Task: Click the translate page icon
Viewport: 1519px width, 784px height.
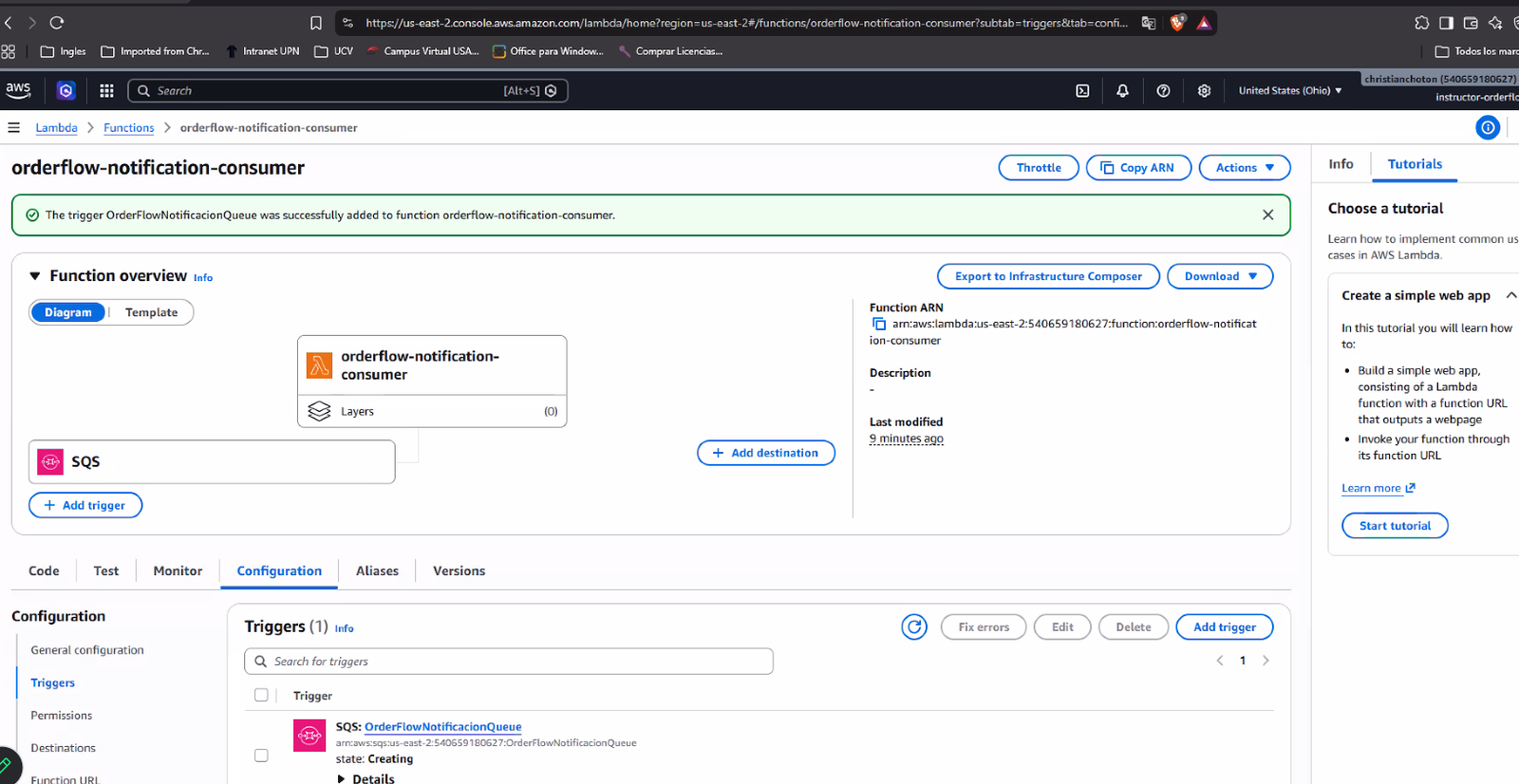Action: pos(1149,23)
